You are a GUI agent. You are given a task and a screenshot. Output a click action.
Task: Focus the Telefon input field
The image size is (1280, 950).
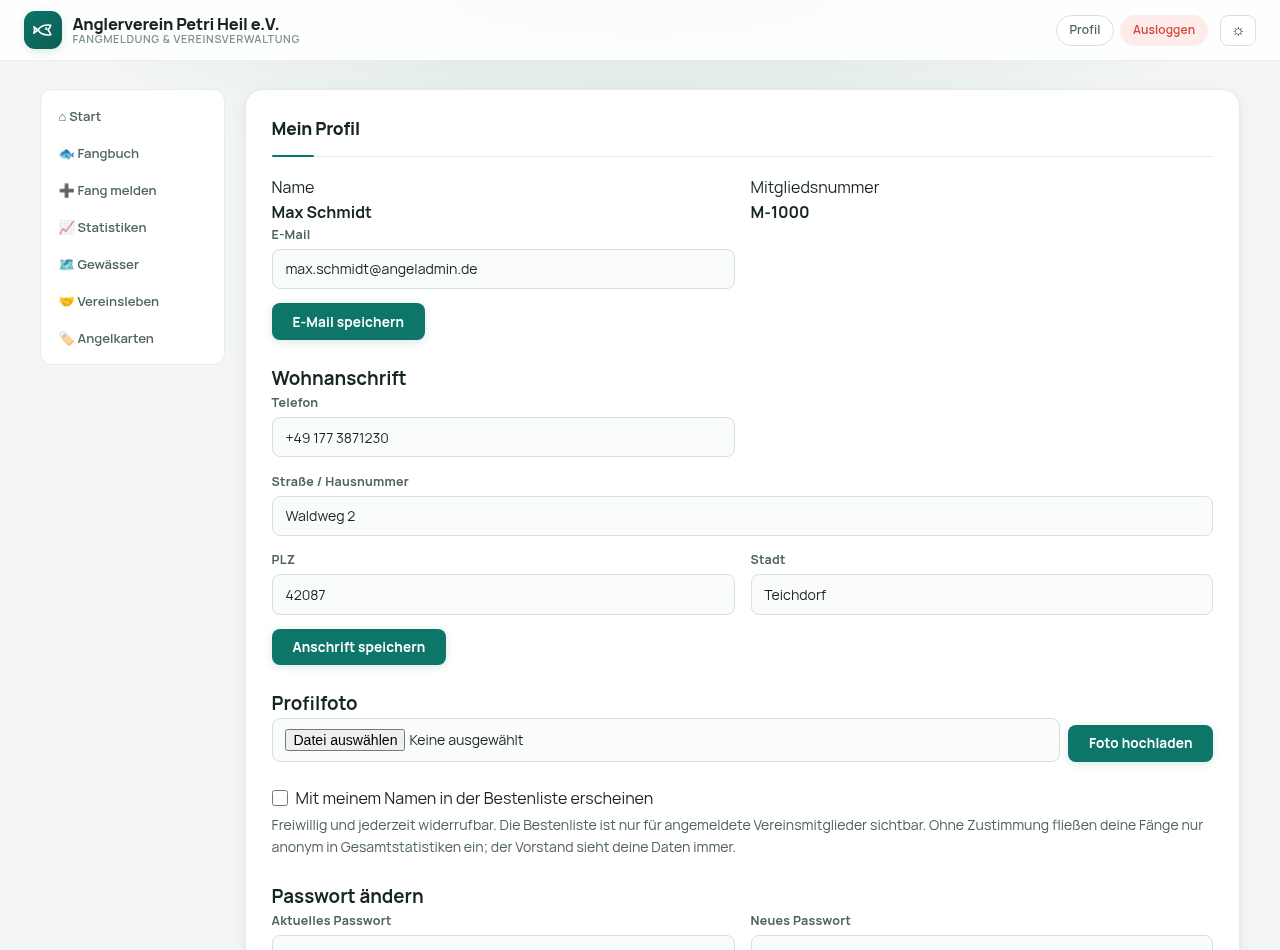503,437
